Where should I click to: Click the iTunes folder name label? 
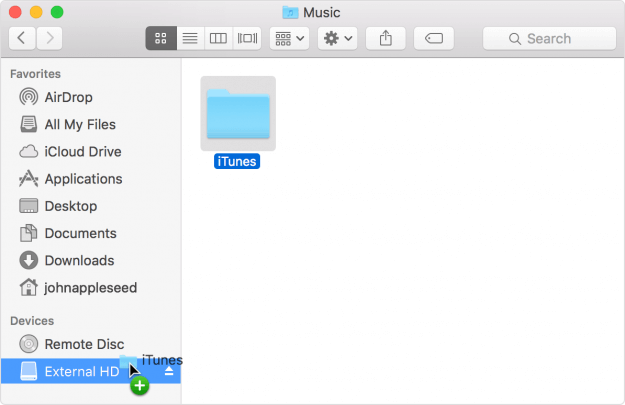point(237,161)
